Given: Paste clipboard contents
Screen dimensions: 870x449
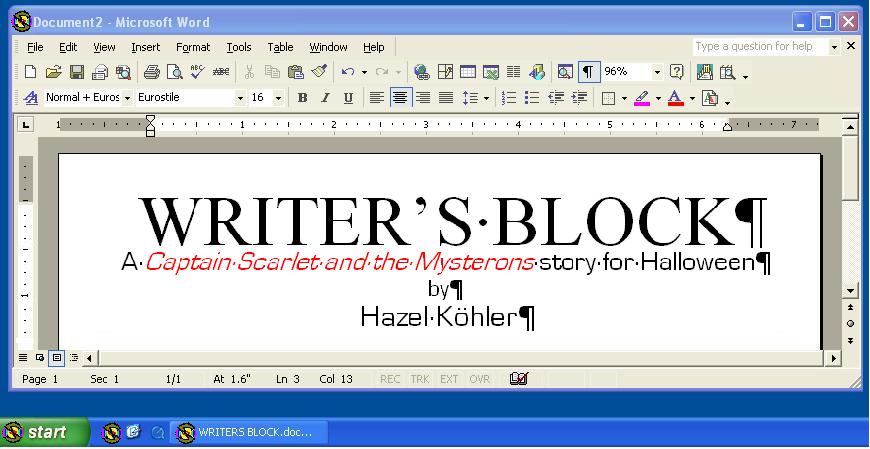Looking at the screenshot, I should (296, 72).
